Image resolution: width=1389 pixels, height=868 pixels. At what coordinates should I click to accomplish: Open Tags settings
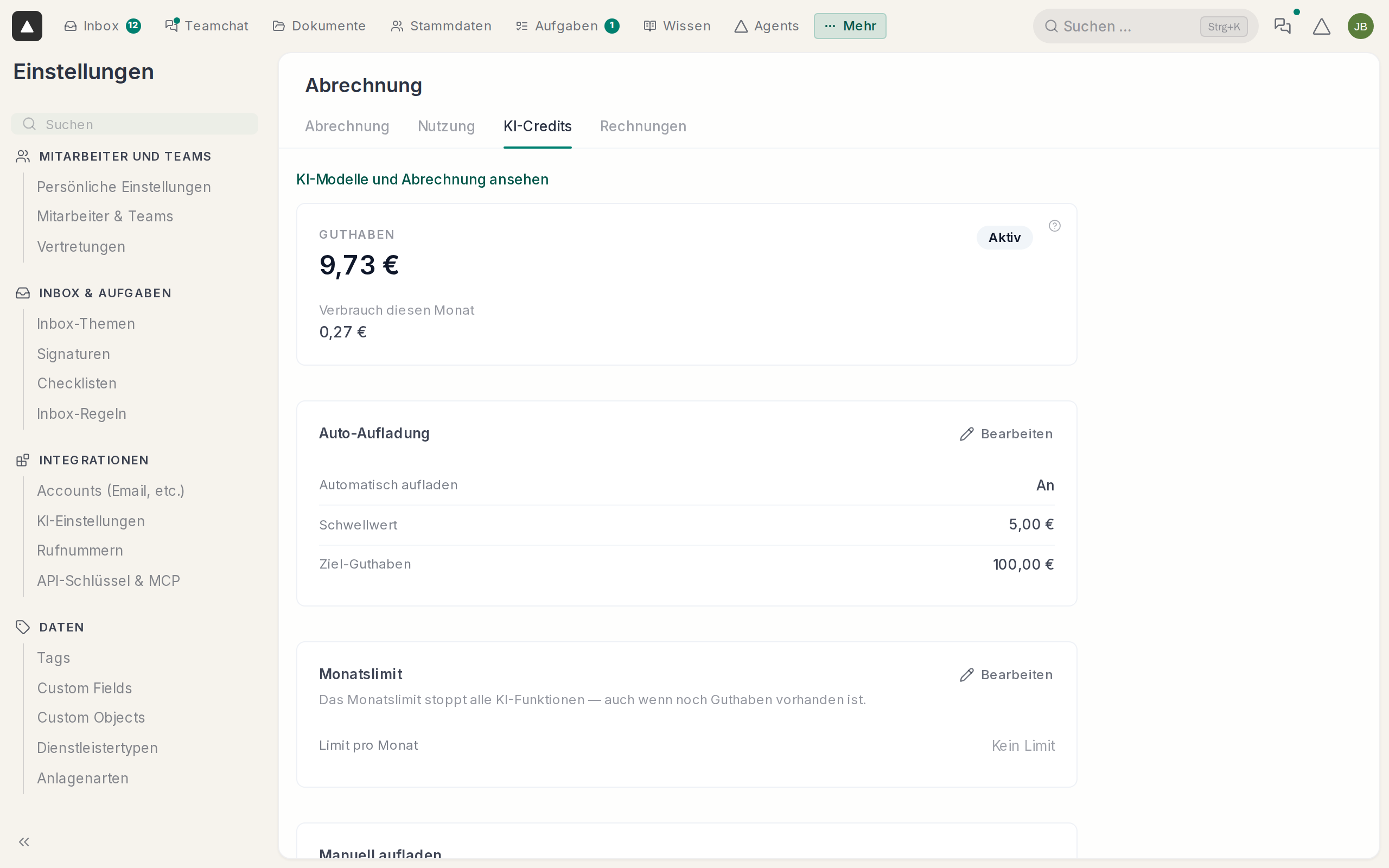(x=53, y=658)
